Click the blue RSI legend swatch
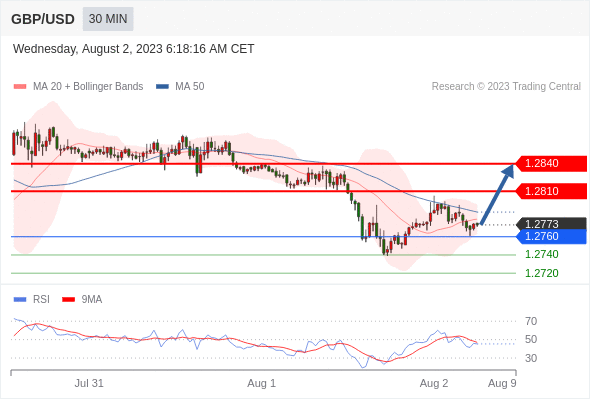This screenshot has width=590, height=400. 20,300
